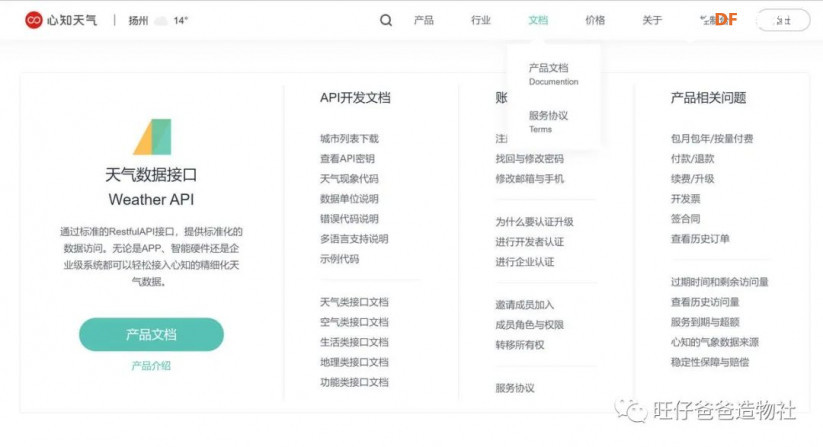
Task: Open 查看历史访问量 link
Action: pyautogui.click(x=705, y=302)
